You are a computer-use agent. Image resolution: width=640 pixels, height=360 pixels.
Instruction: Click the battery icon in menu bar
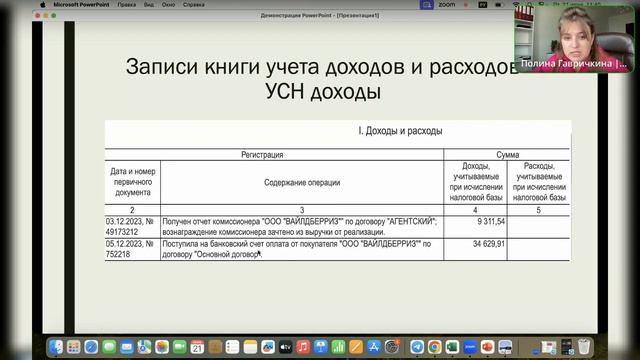[x=499, y=5]
